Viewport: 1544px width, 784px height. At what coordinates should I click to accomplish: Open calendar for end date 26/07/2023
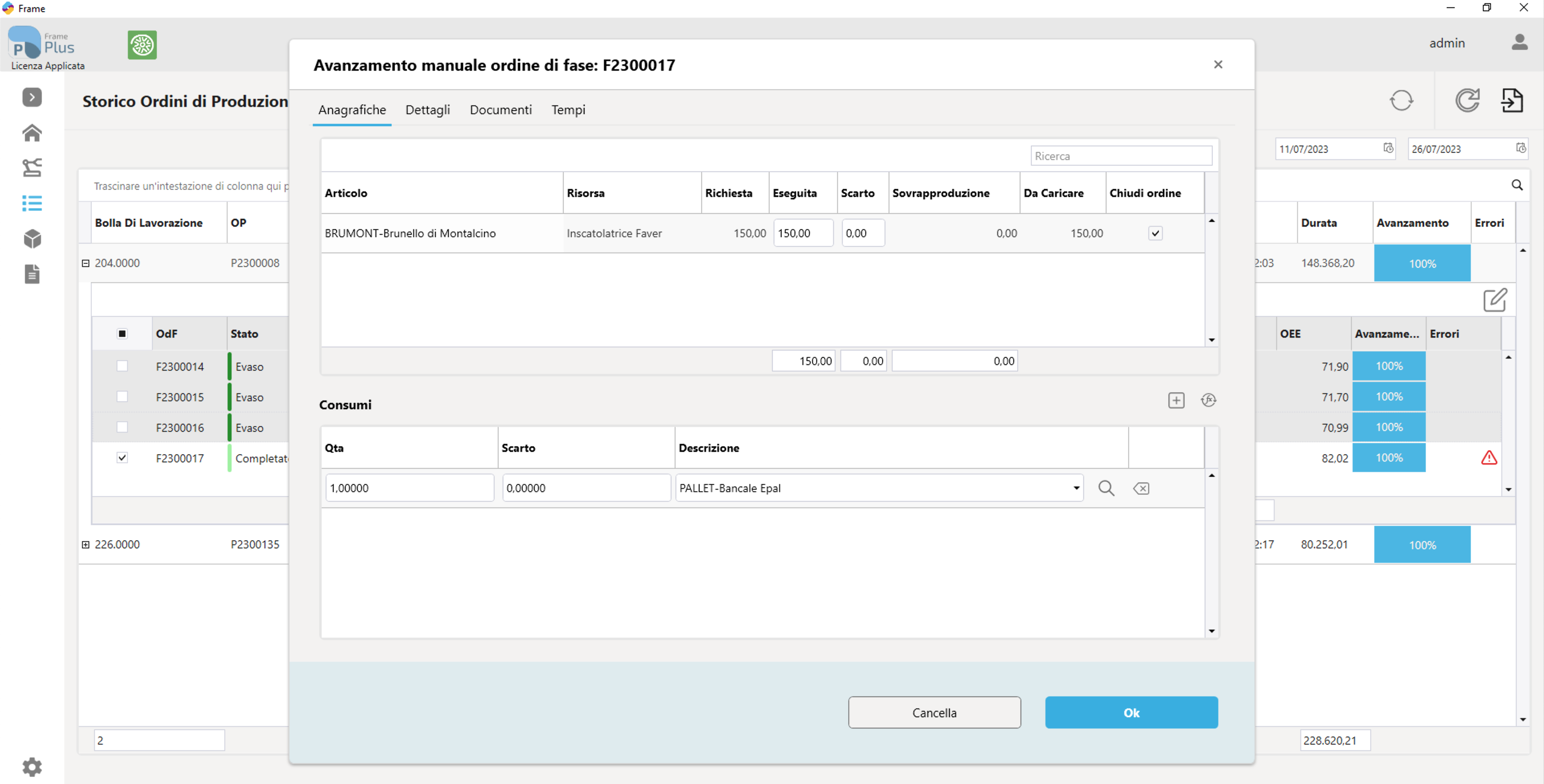[x=1521, y=148]
